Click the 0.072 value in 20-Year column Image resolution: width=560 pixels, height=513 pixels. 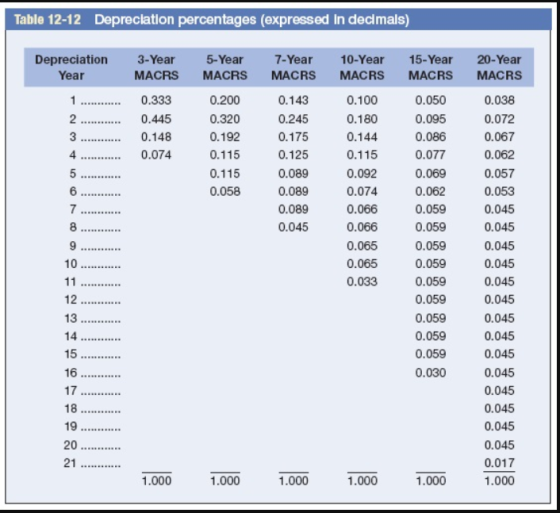pyautogui.click(x=499, y=119)
